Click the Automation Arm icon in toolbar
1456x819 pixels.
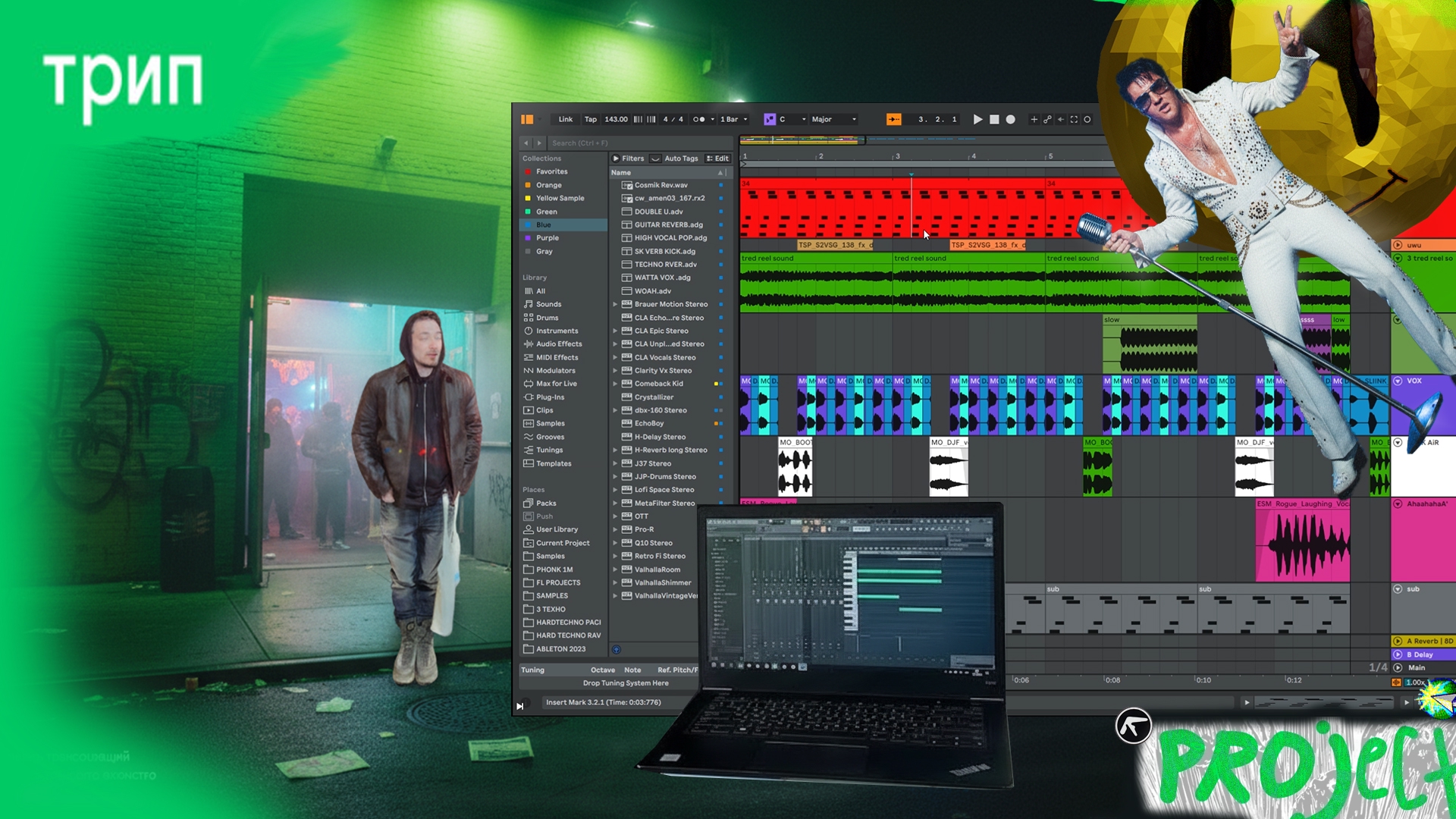pyautogui.click(x=1047, y=119)
